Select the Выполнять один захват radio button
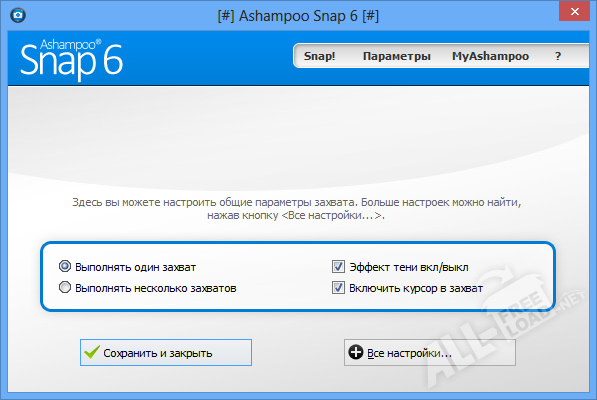Screen dimensions: 597x400 [x=65, y=266]
